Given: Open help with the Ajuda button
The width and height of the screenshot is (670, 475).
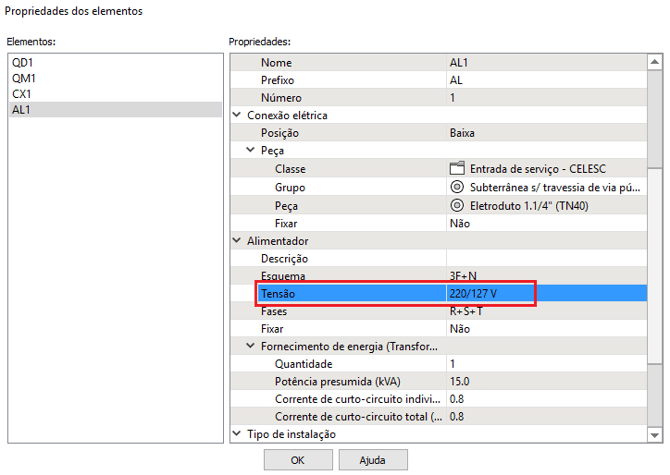Looking at the screenshot, I should coord(374,461).
